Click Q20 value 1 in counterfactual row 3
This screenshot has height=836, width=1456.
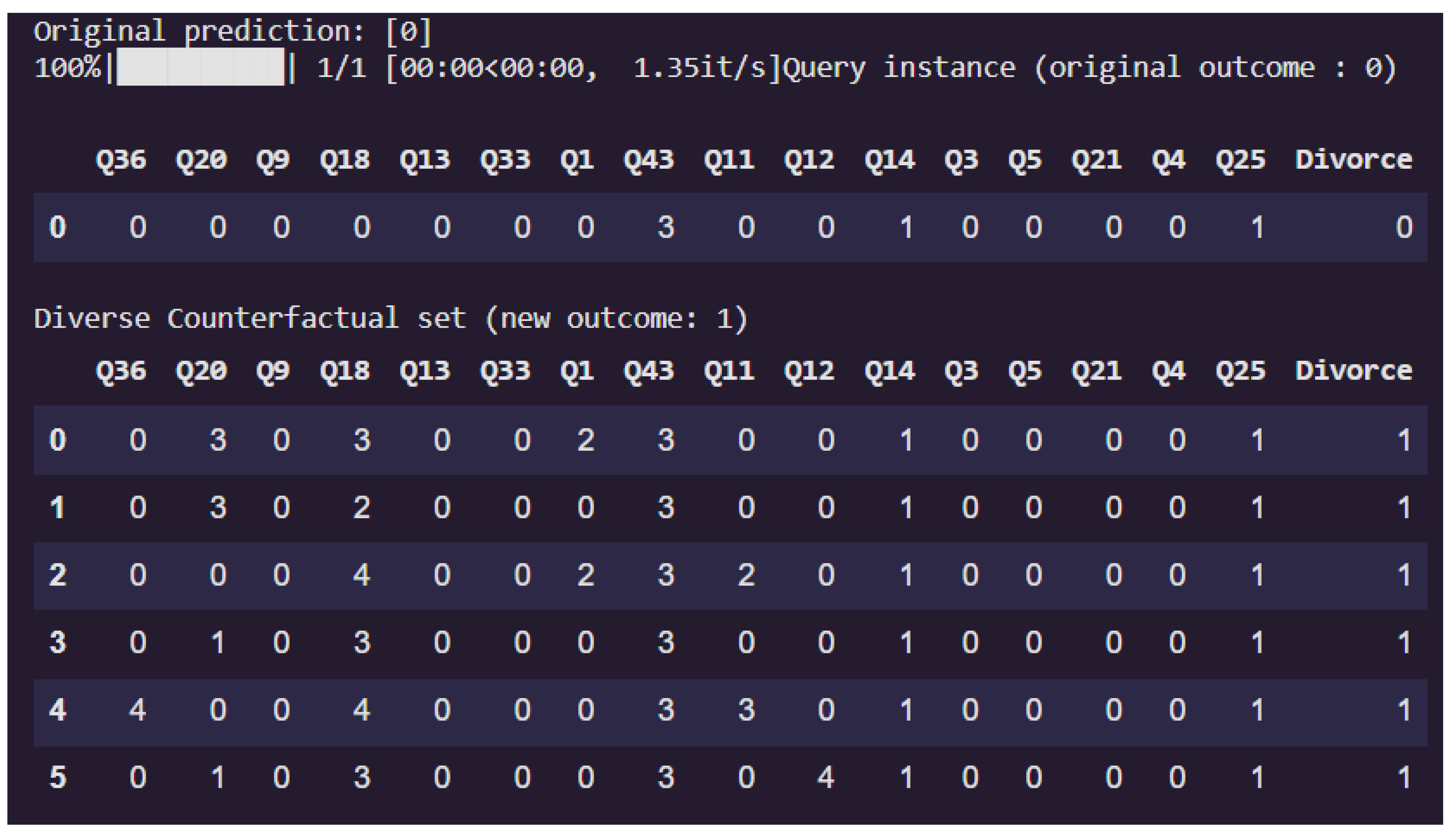(x=218, y=642)
